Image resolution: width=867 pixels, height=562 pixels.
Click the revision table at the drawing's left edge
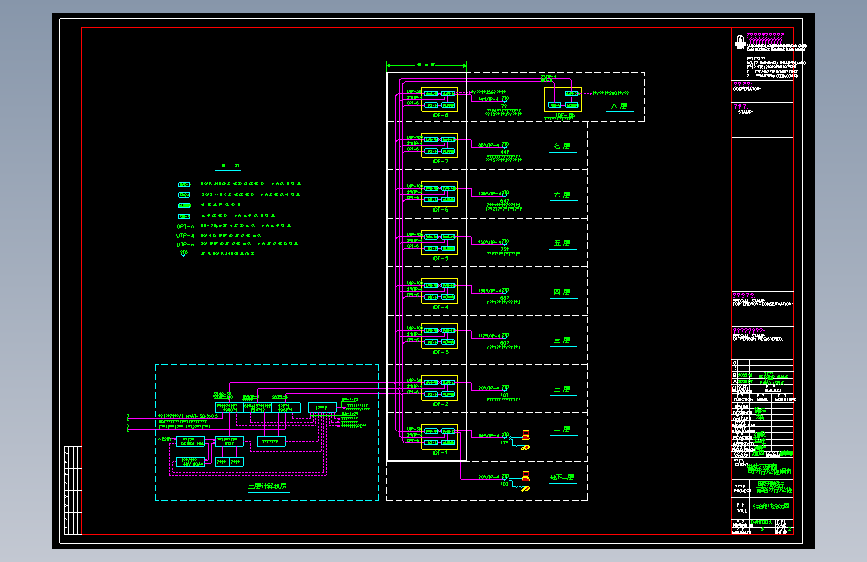click(x=72, y=491)
